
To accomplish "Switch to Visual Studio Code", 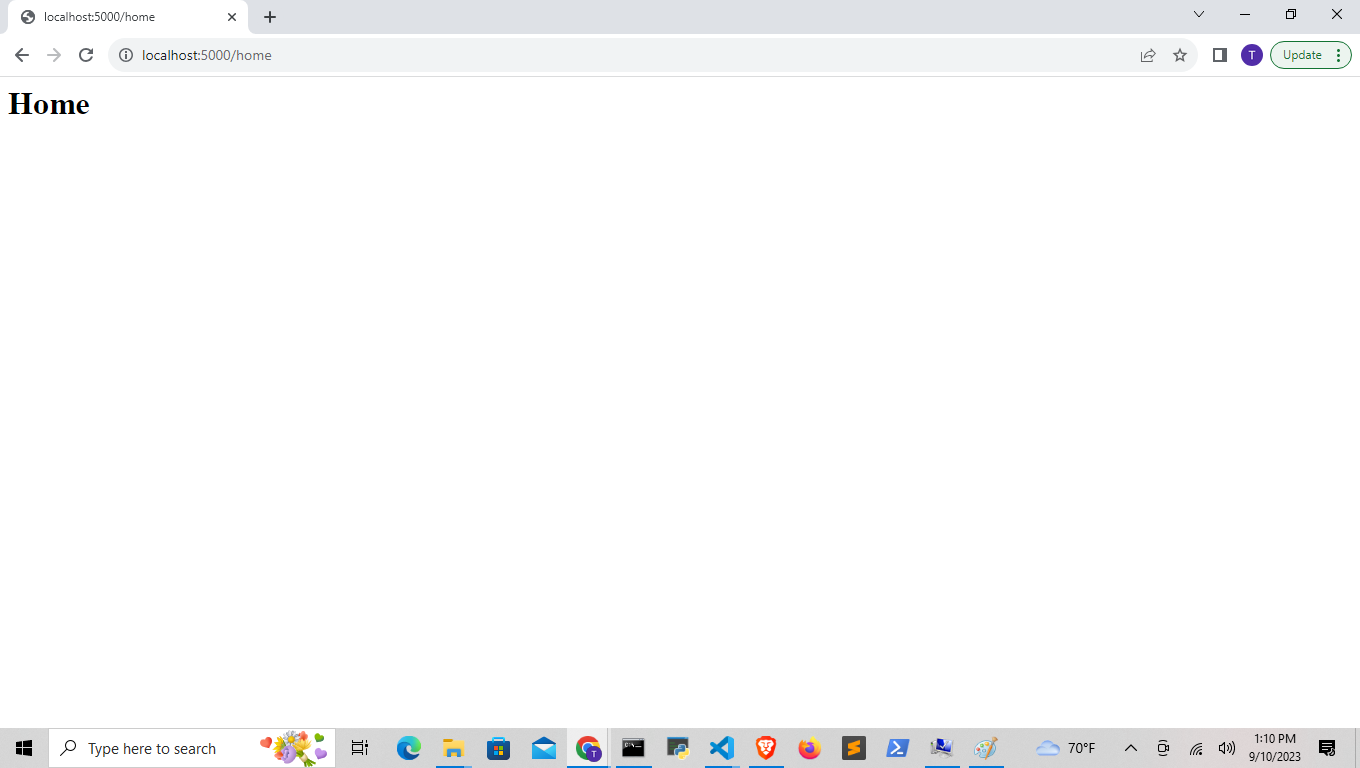I will (x=722, y=748).
